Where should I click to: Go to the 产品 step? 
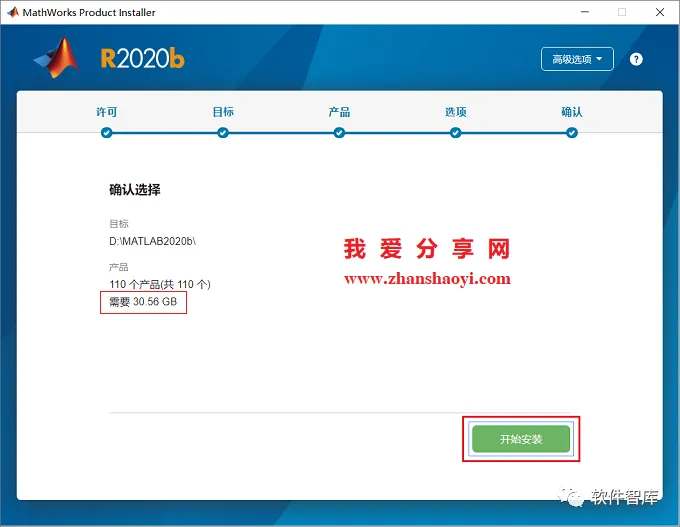click(339, 112)
